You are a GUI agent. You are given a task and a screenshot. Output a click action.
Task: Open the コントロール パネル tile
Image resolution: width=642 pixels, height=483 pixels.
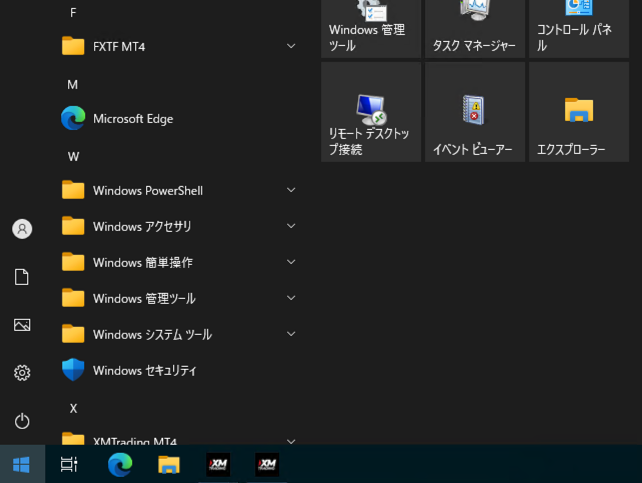(x=579, y=29)
